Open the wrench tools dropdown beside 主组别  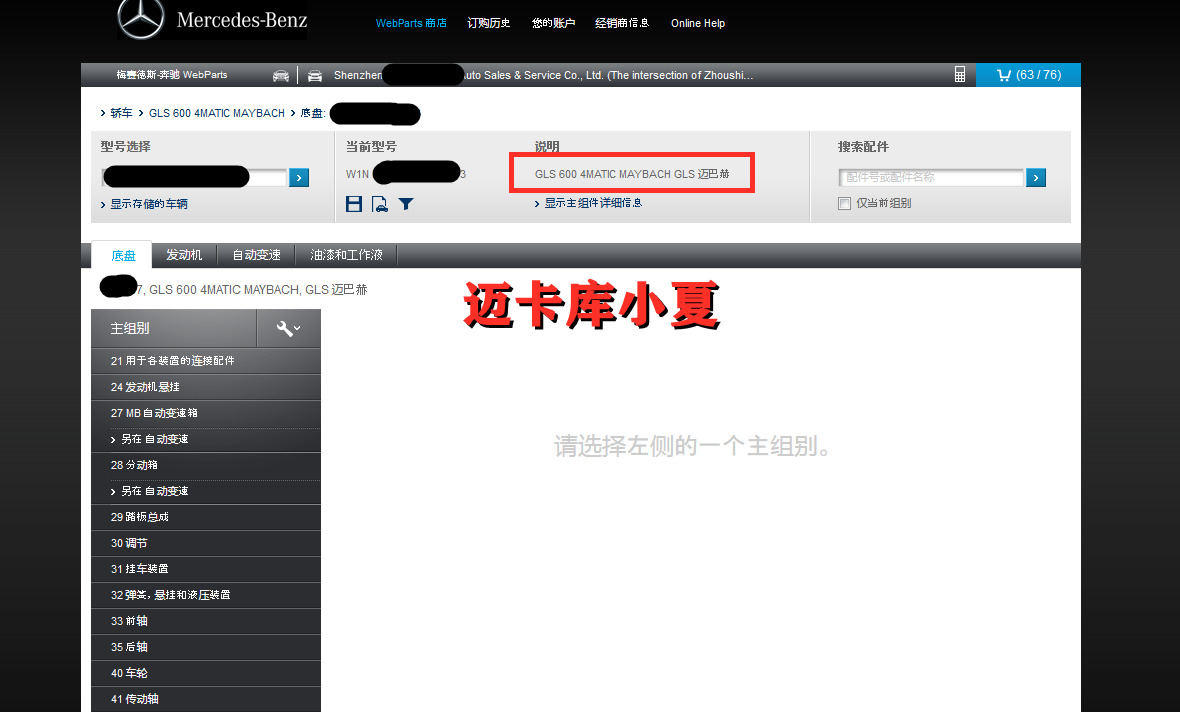pos(288,328)
